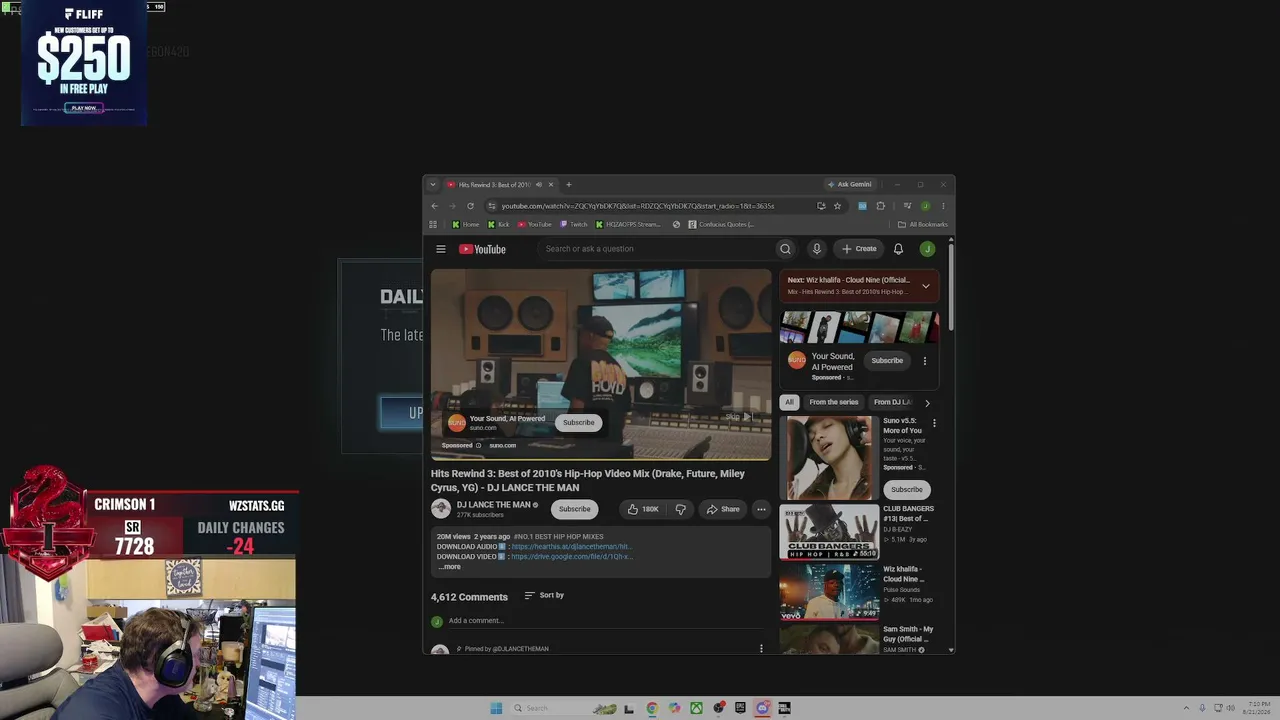Image resolution: width=1280 pixels, height=720 pixels.
Task: Open the Windows Start menu
Action: 496,708
